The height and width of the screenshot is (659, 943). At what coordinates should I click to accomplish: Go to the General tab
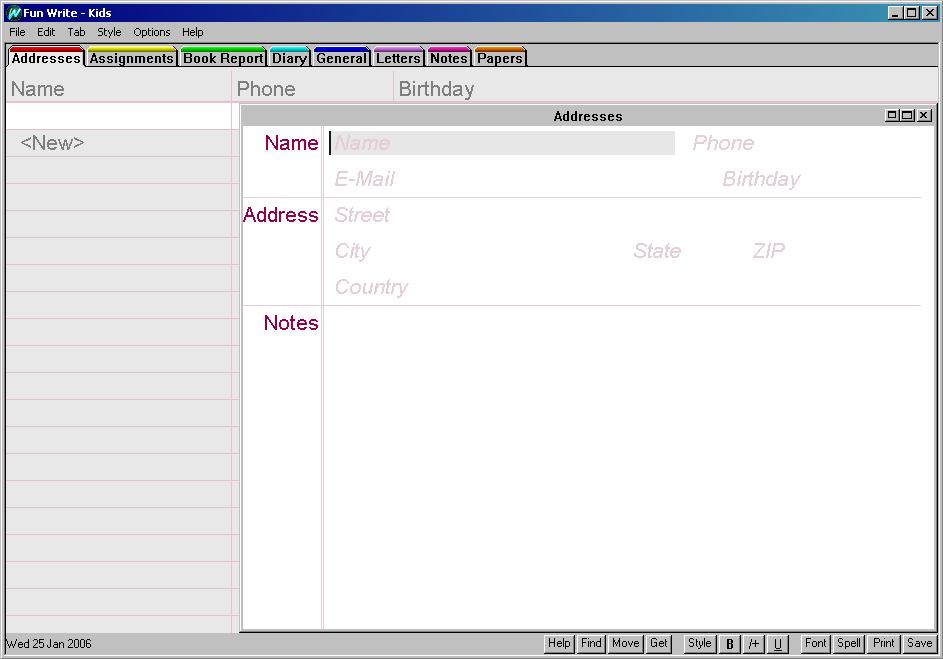coord(341,57)
